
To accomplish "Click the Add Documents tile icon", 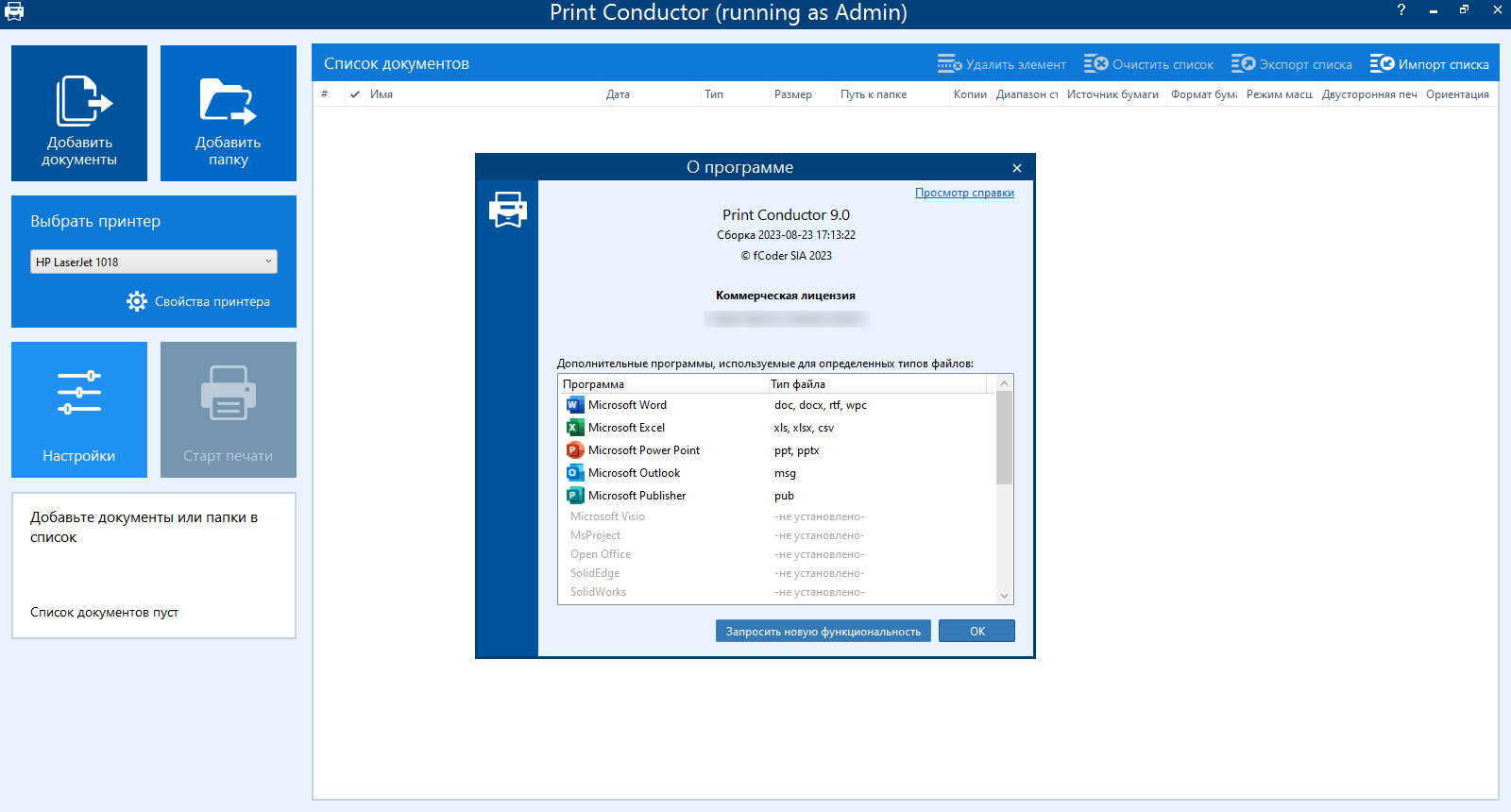I will click(x=83, y=100).
